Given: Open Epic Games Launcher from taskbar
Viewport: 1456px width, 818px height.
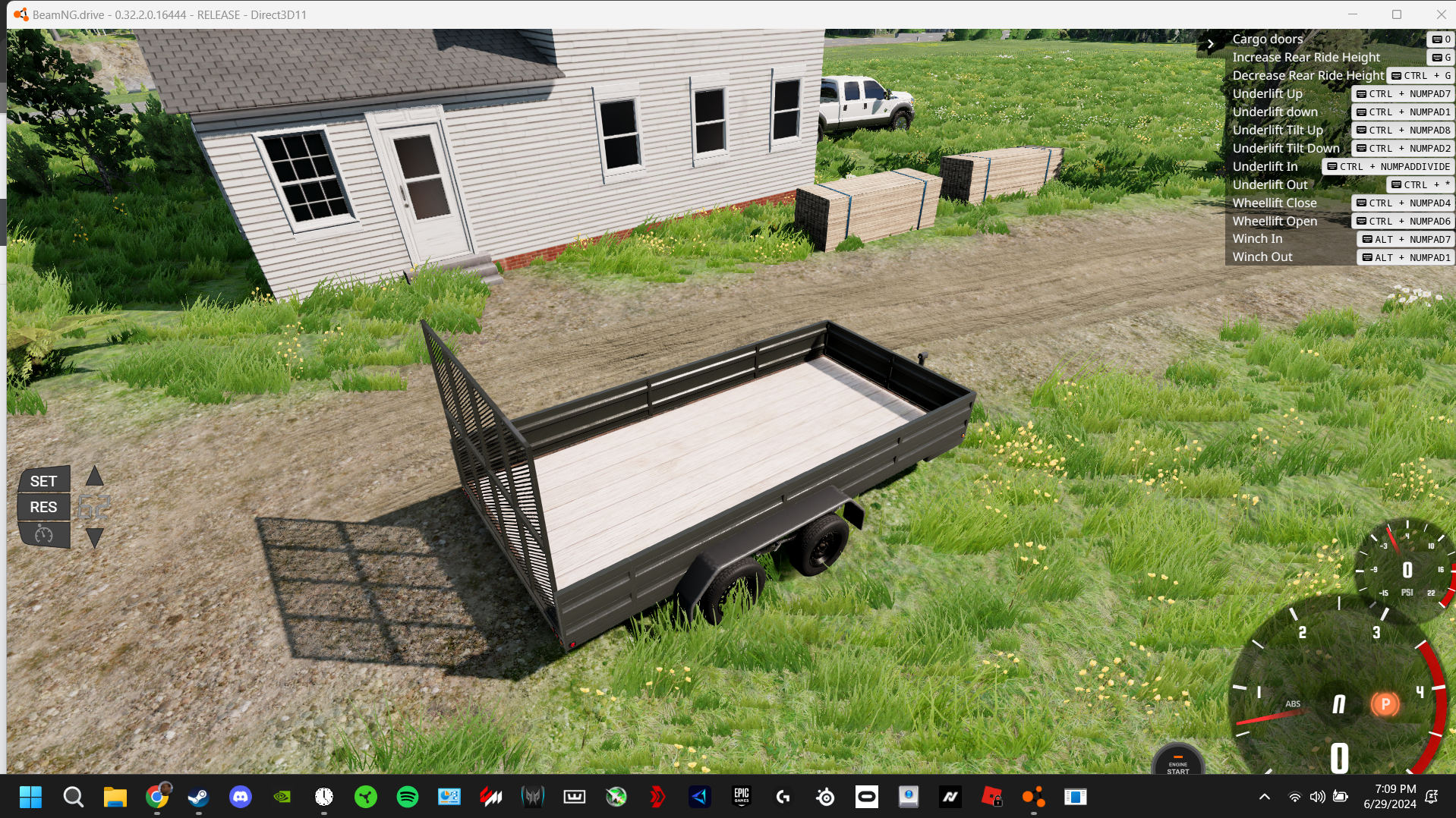Looking at the screenshot, I should click(x=742, y=797).
